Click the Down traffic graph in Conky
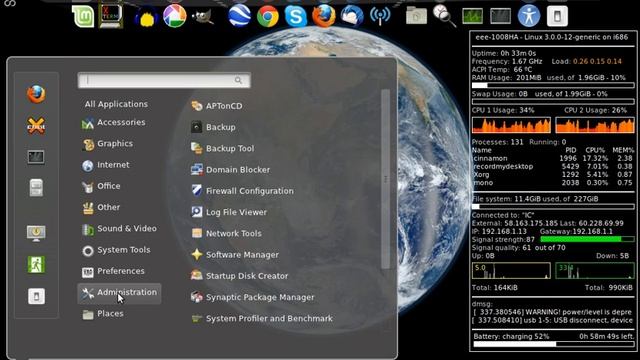 595,271
